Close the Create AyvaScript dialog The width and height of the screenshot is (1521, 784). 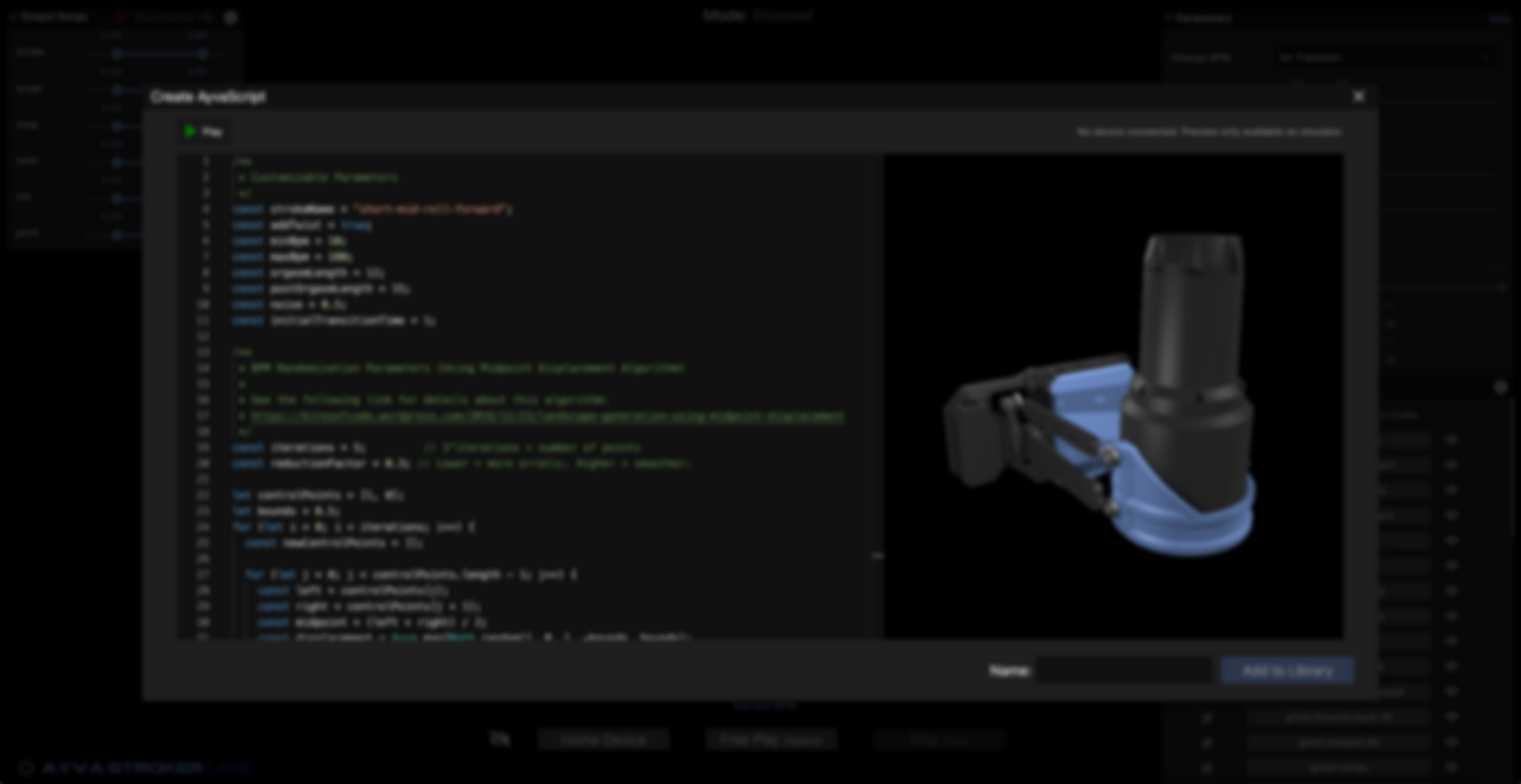coord(1359,97)
